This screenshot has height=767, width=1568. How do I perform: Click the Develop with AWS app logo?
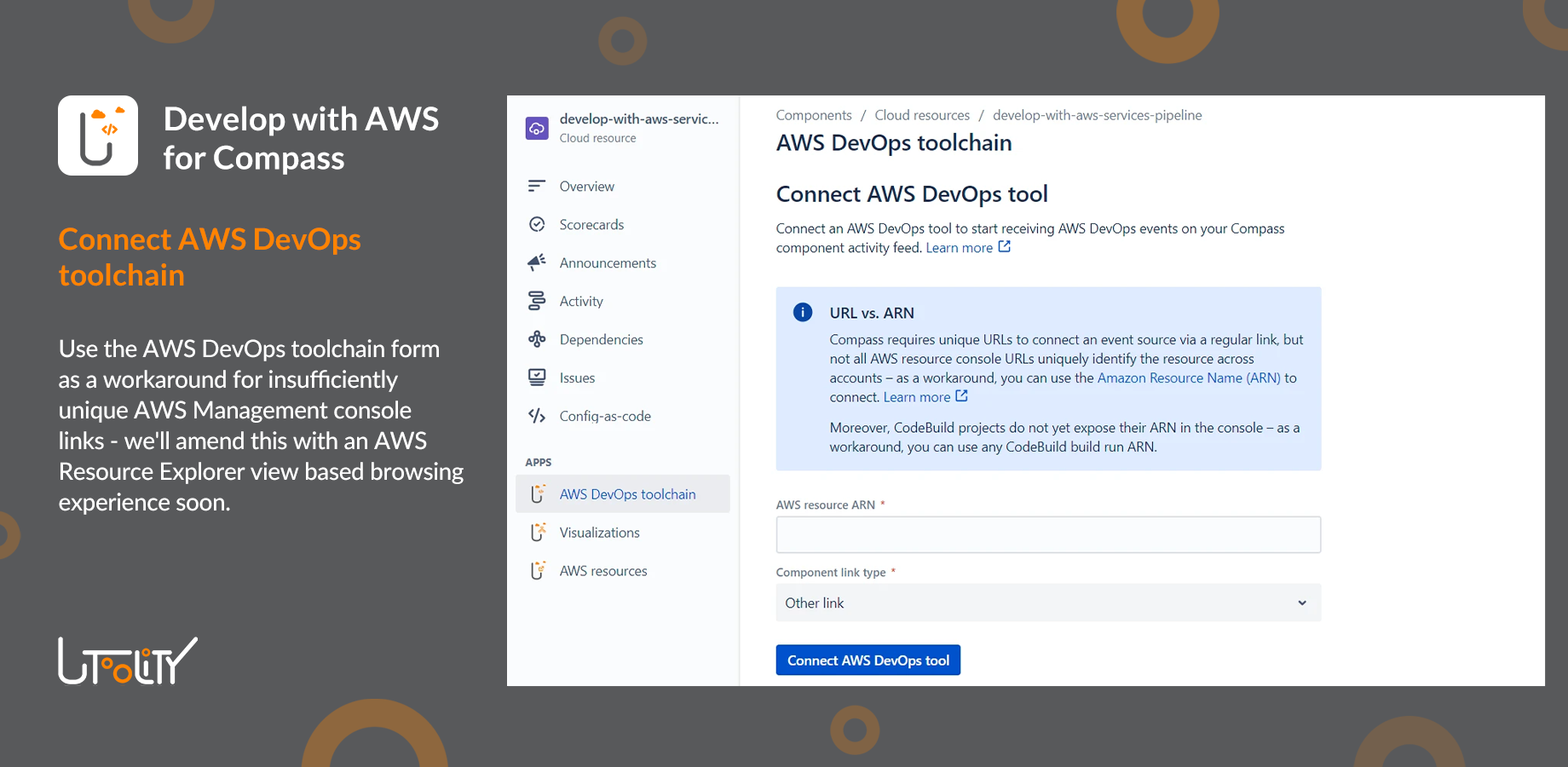click(x=98, y=136)
